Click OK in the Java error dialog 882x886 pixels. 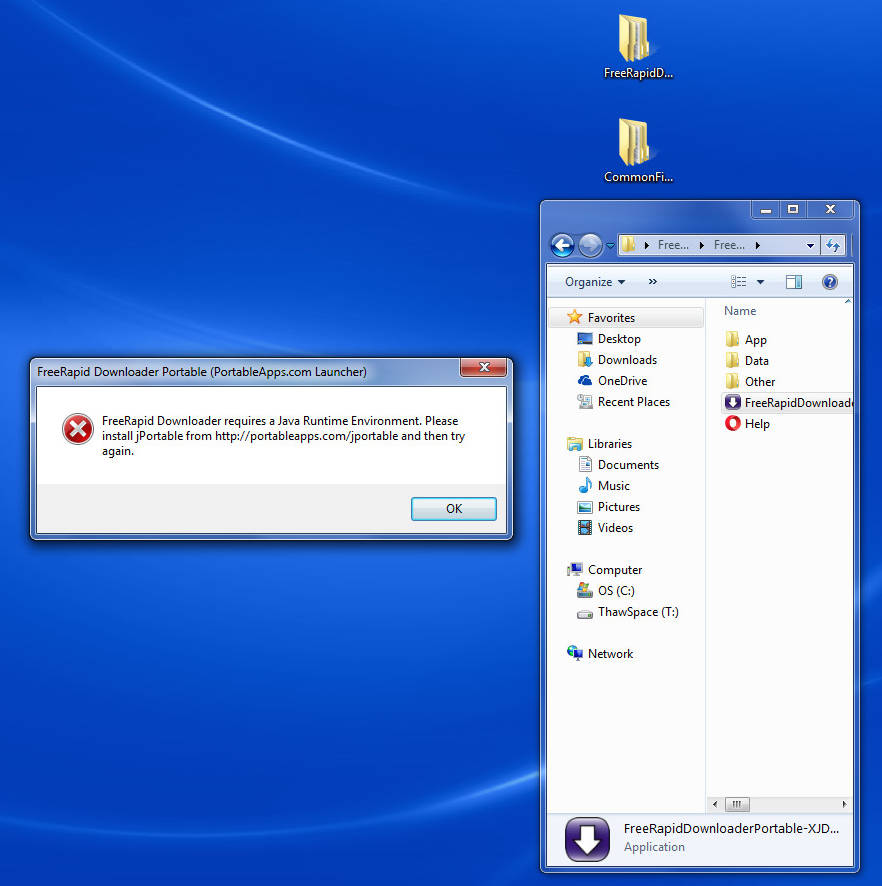(x=454, y=509)
